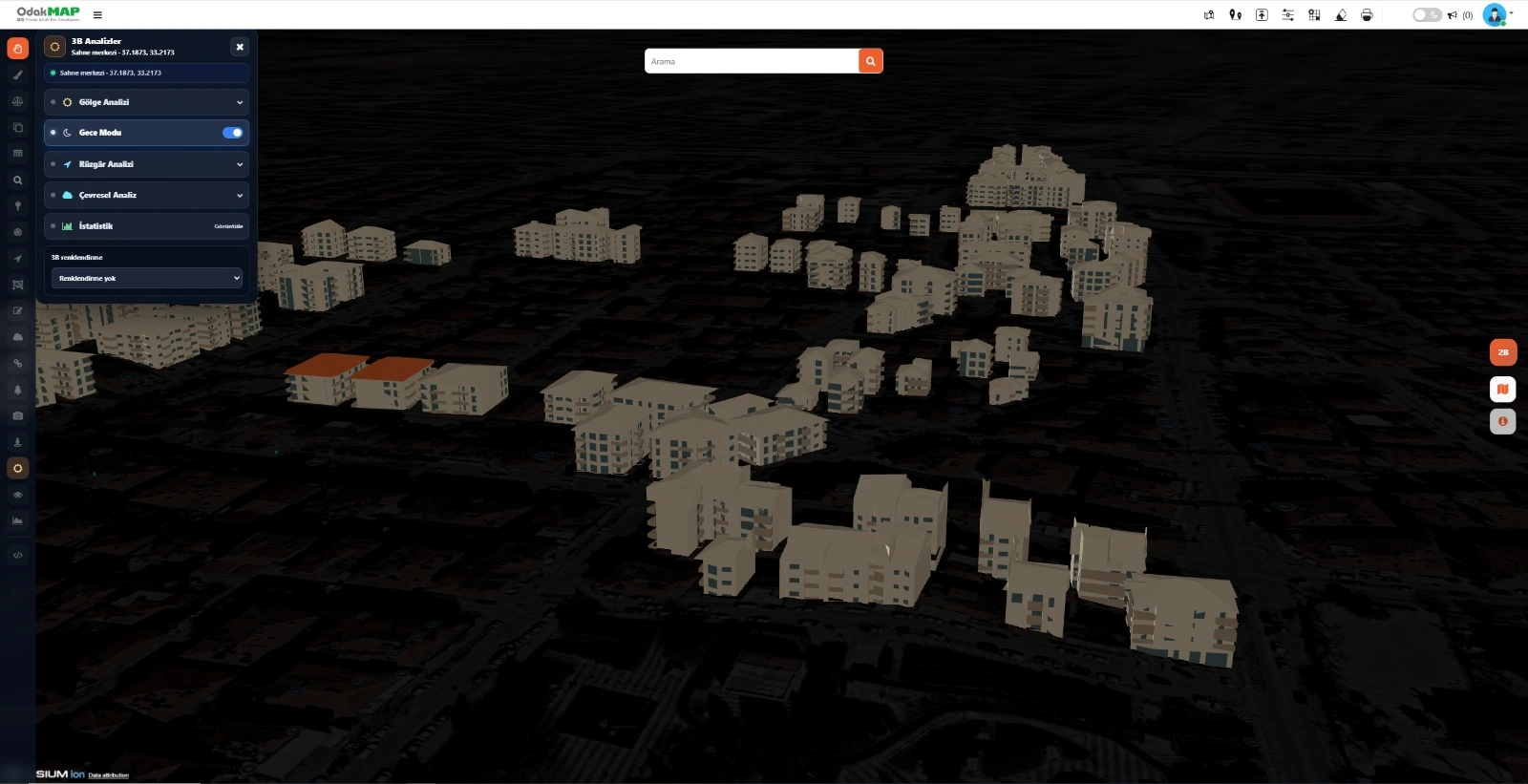1528x784 pixels.
Task: Click the round globe icon in left sidebar
Action: click(18, 232)
